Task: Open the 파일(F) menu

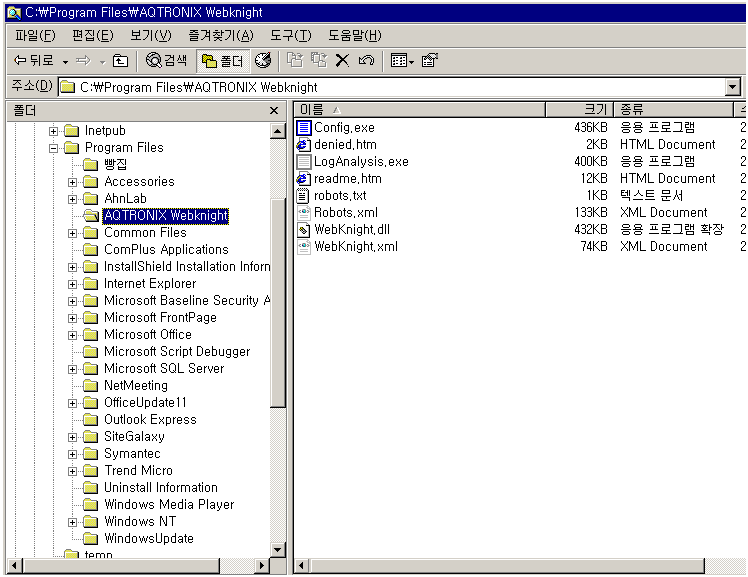Action: coord(35,35)
